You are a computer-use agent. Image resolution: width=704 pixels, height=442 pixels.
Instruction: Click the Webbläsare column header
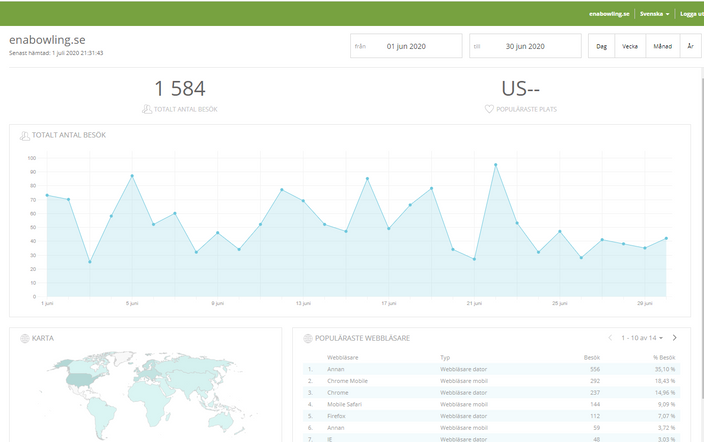click(342, 358)
